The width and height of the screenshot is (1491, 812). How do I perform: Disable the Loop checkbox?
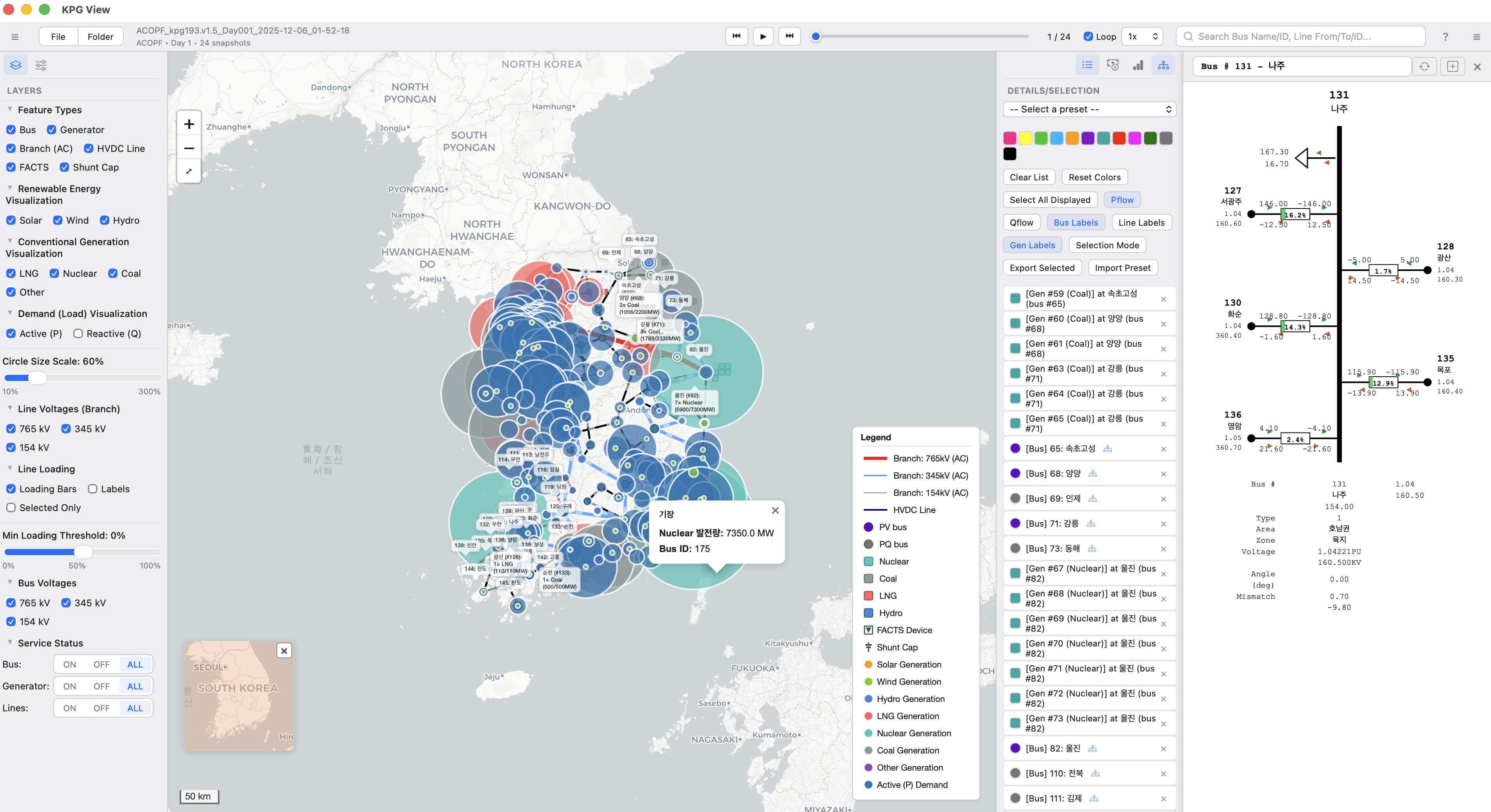click(x=1088, y=36)
